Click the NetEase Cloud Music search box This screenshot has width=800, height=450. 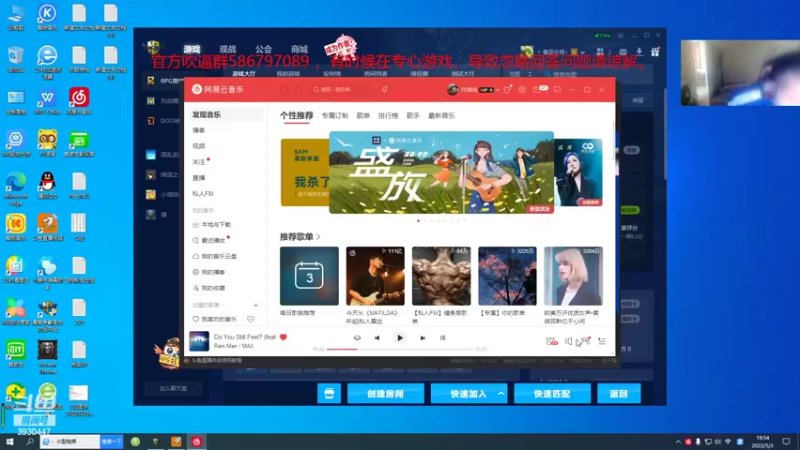(342, 90)
